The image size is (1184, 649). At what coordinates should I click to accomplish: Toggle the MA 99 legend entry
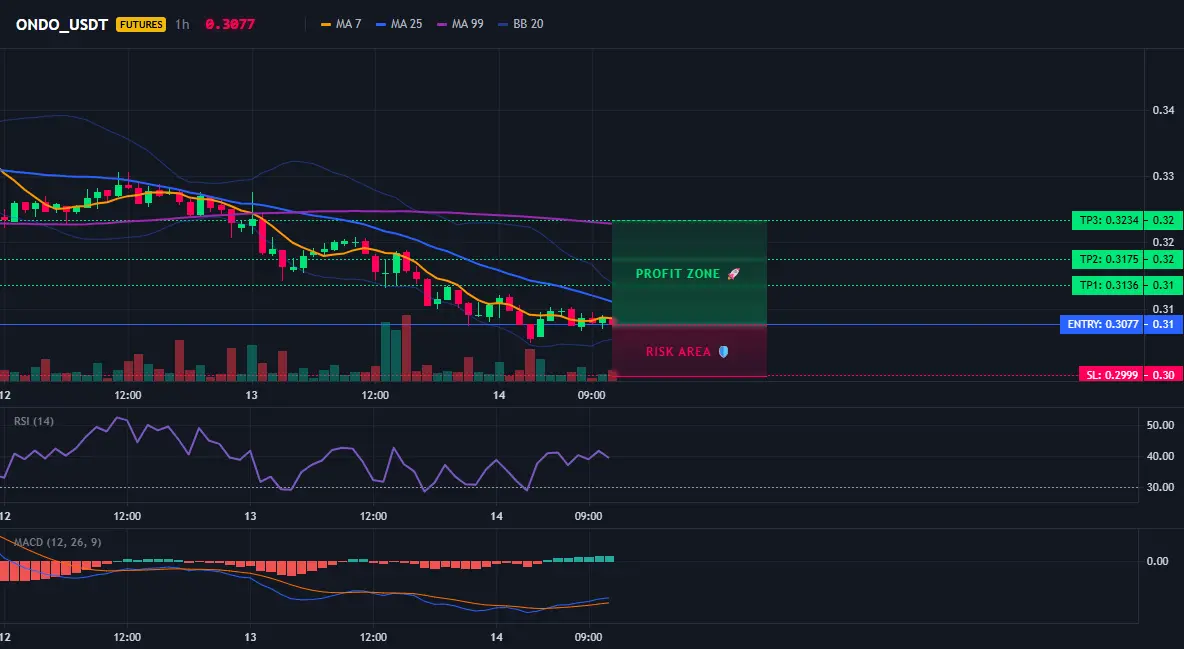click(461, 24)
